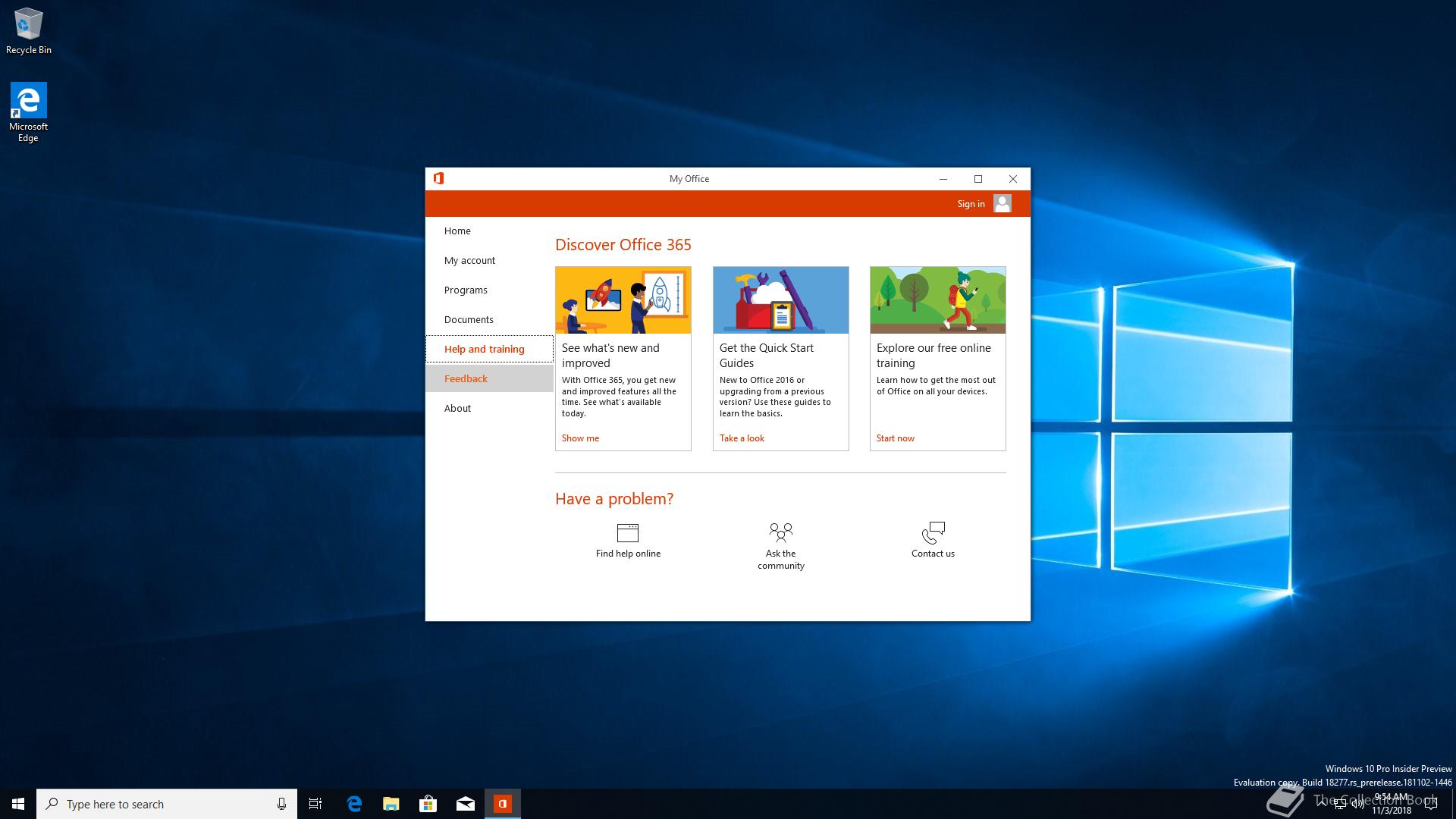Click the Show me link
Screen dimensions: 1456x819
pyautogui.click(x=580, y=438)
